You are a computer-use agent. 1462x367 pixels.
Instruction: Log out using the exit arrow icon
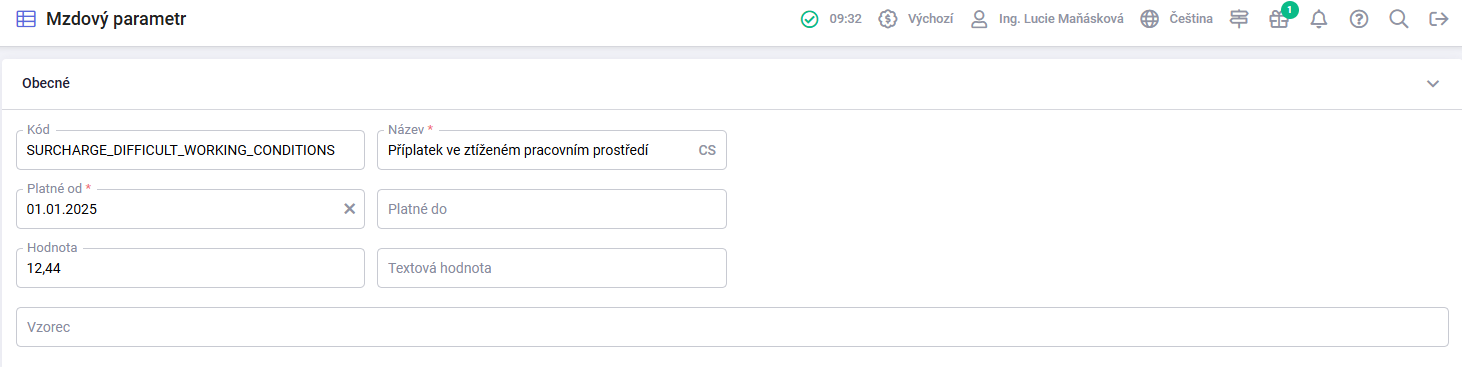(x=1439, y=19)
